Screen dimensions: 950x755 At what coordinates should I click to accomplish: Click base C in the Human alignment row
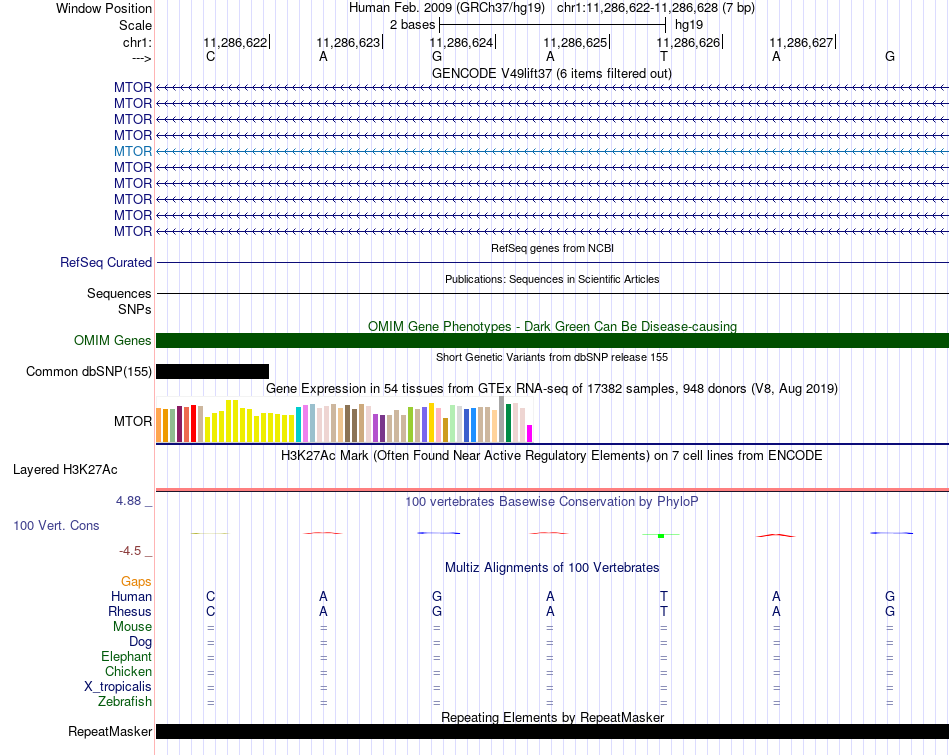pos(210,596)
